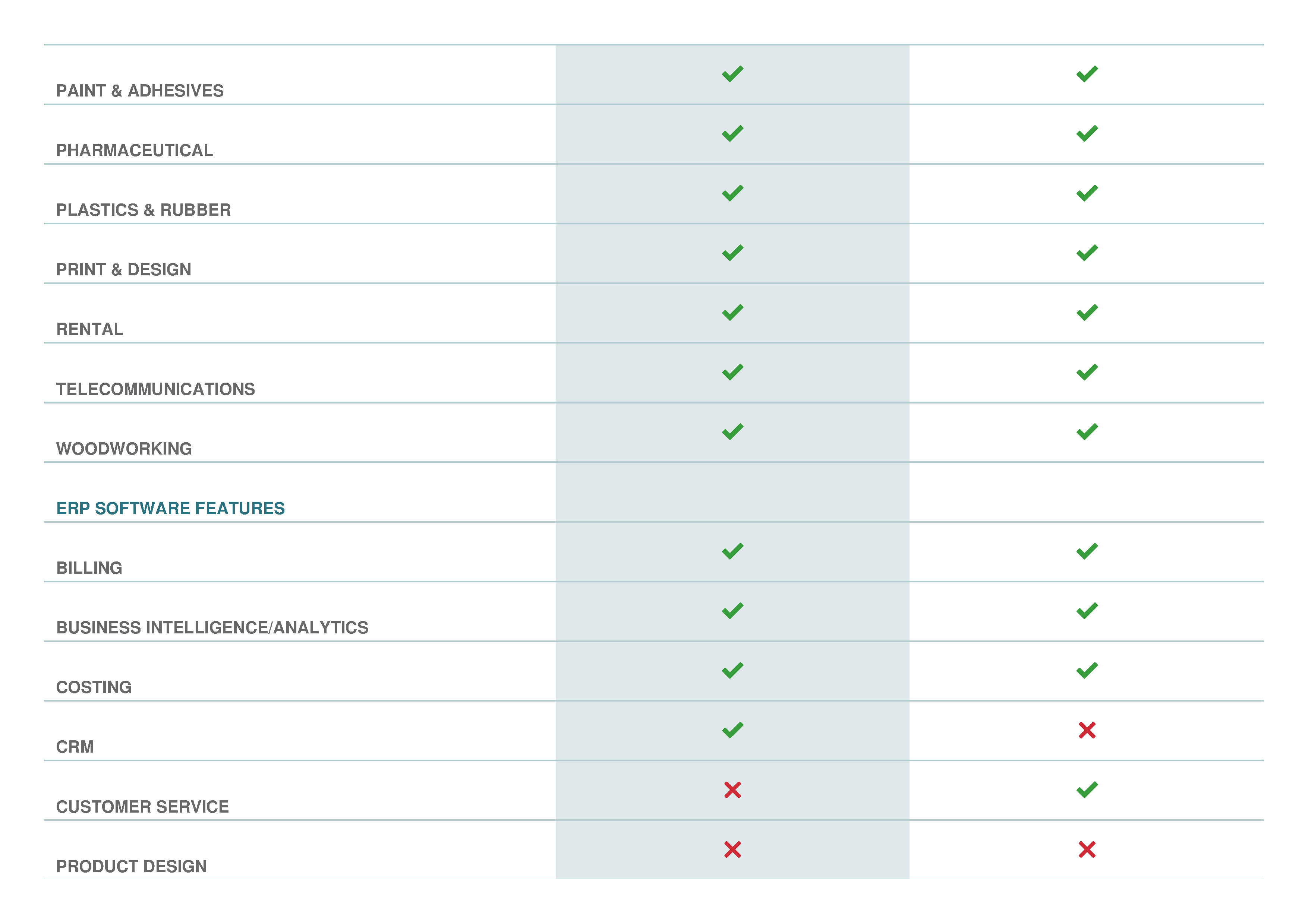Click shaded-column green check for CRM
The width and height of the screenshot is (1308, 924).
732,730
